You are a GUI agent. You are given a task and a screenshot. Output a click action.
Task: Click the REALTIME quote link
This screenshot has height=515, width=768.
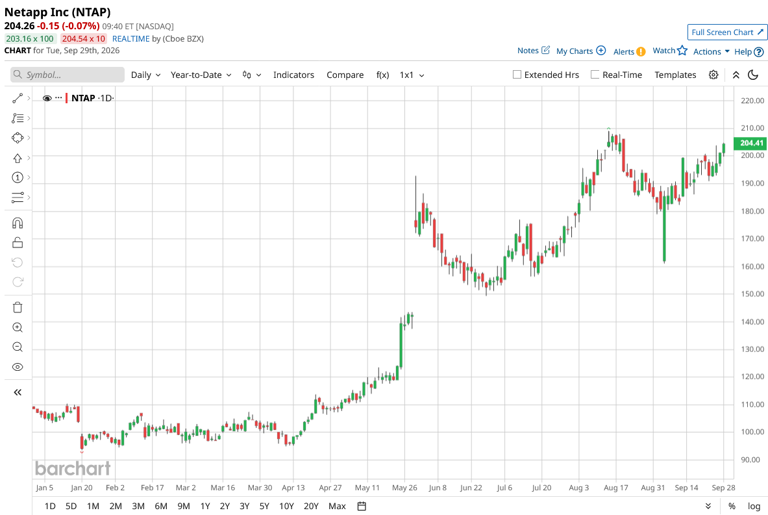point(131,39)
